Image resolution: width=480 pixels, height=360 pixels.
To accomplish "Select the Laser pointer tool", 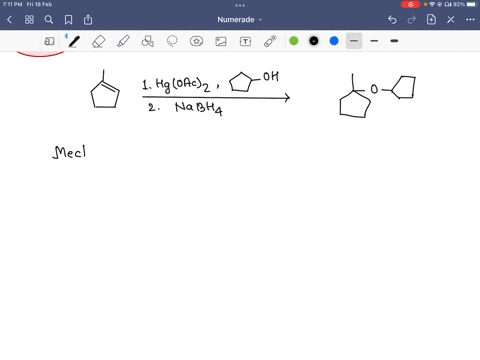I will tap(270, 41).
